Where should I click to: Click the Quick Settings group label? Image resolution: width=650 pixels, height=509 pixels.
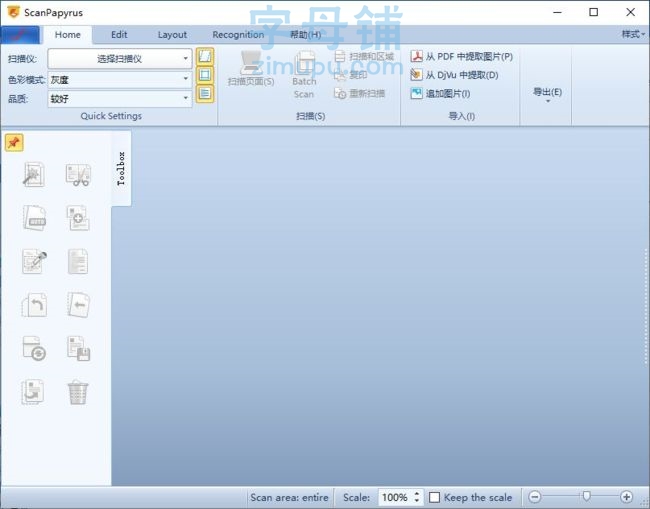tap(111, 116)
